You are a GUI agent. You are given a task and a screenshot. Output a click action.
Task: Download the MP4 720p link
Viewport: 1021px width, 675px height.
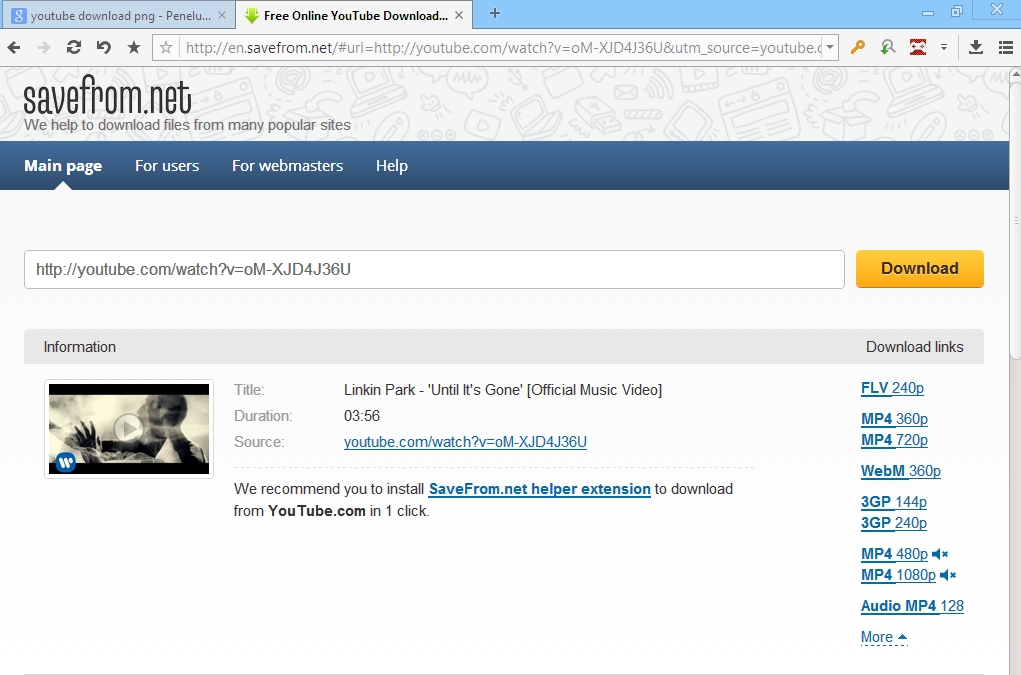[x=894, y=440]
